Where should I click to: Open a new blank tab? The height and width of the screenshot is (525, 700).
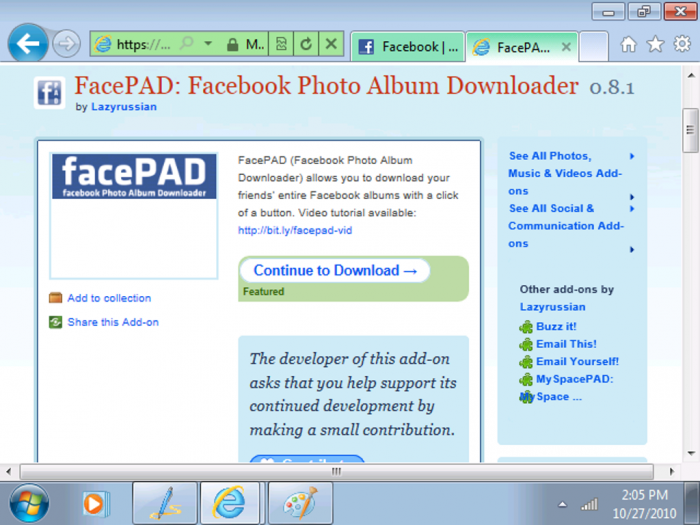pyautogui.click(x=593, y=46)
